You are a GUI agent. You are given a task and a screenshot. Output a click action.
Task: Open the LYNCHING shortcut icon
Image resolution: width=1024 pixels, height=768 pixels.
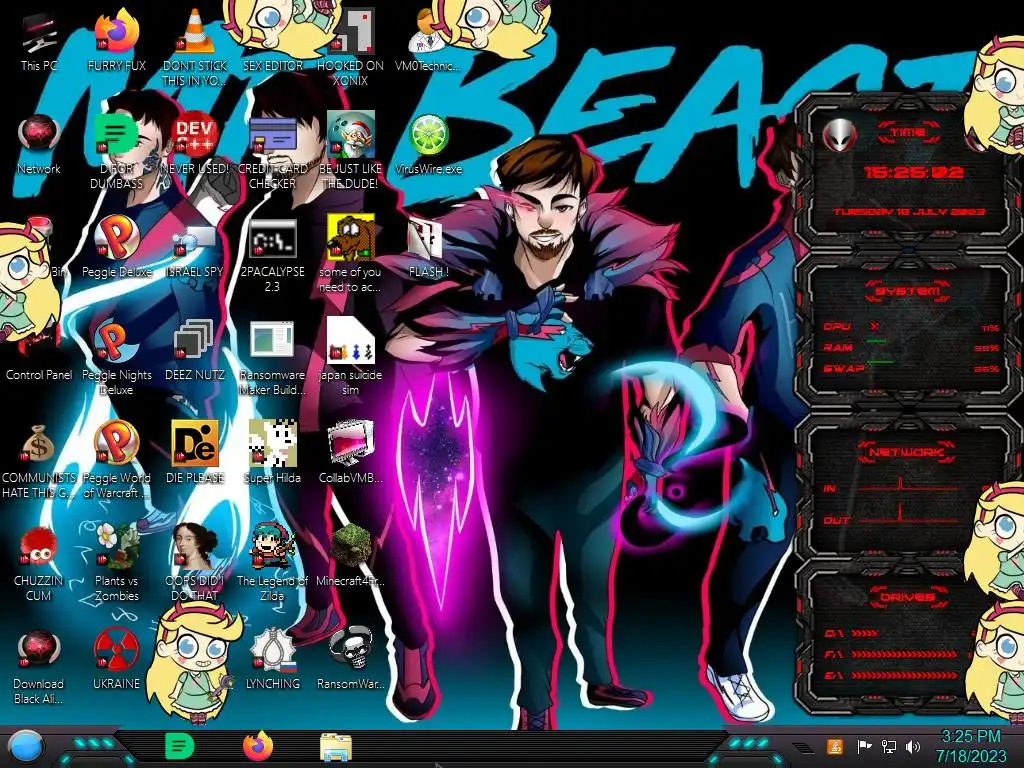272,660
